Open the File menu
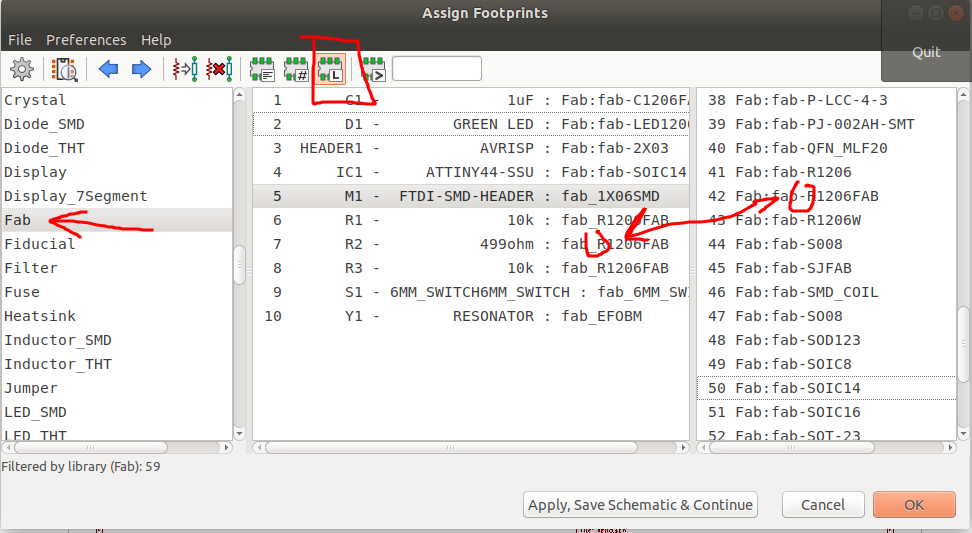 click(x=20, y=40)
